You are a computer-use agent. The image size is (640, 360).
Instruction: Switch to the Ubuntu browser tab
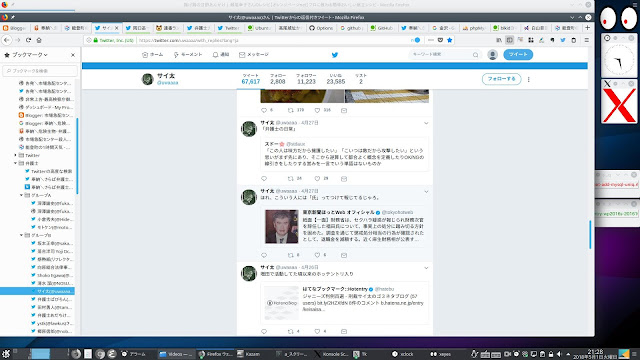(x=259, y=28)
